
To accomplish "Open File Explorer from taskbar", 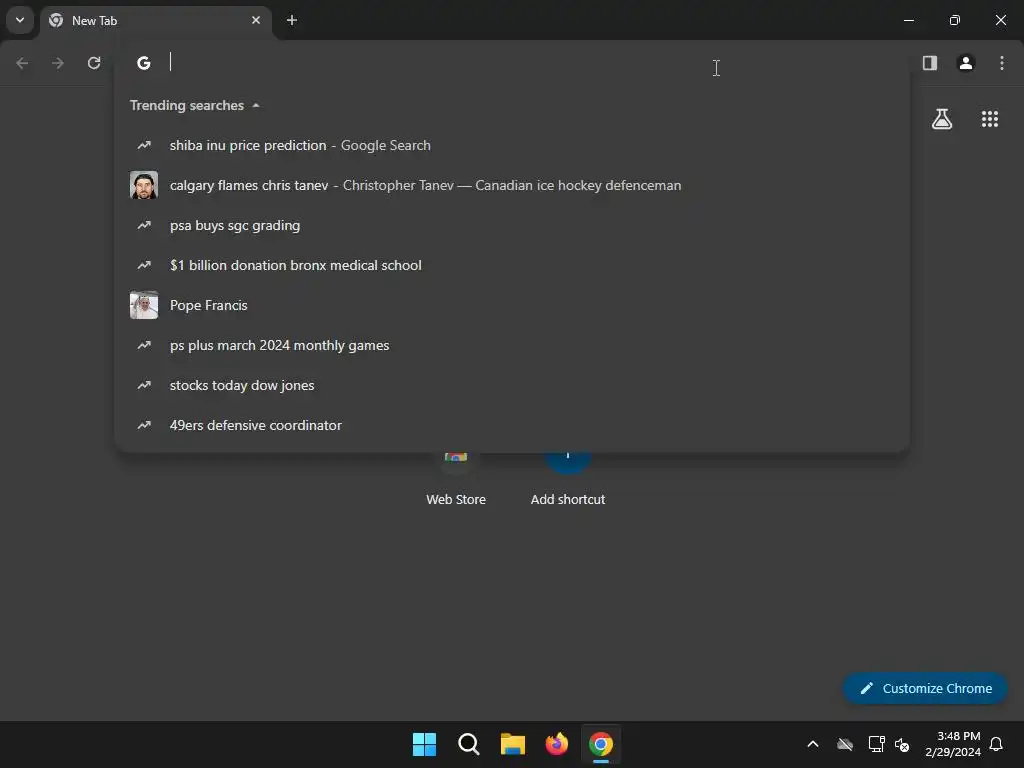I will tap(513, 744).
